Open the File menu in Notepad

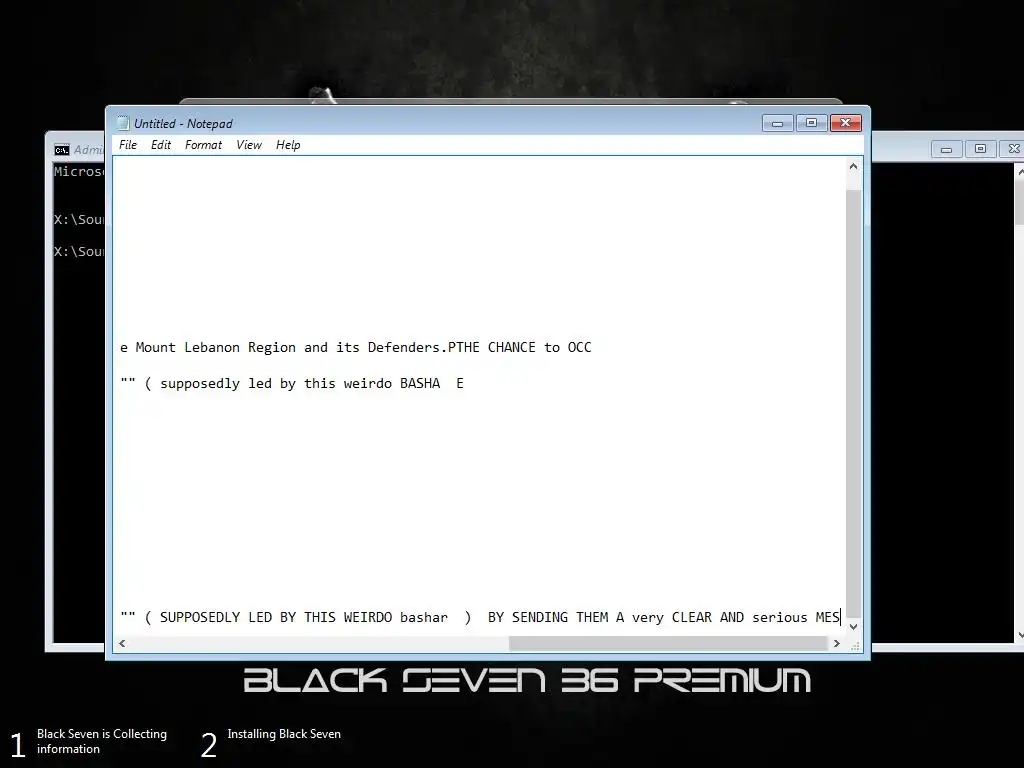click(127, 145)
